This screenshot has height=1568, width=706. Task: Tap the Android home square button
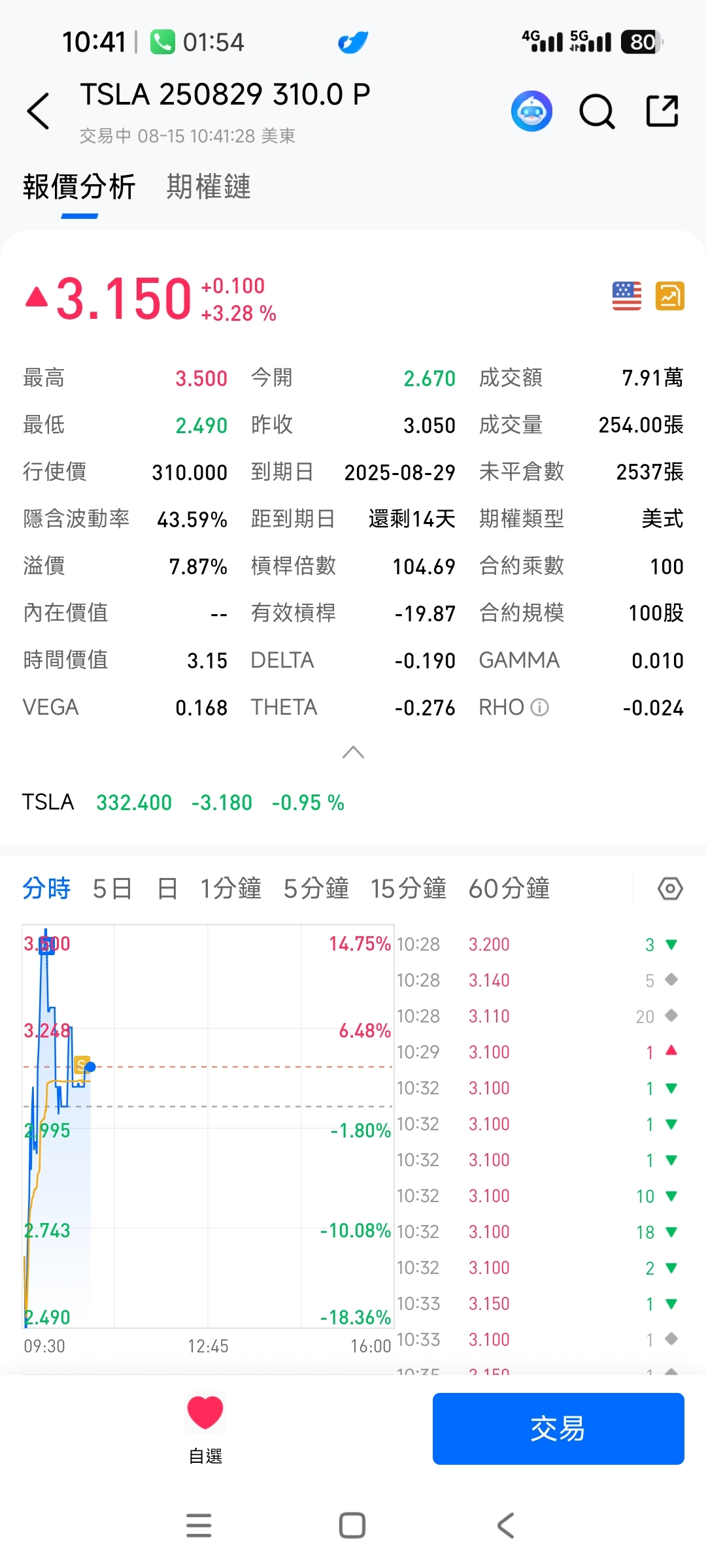click(x=352, y=1526)
